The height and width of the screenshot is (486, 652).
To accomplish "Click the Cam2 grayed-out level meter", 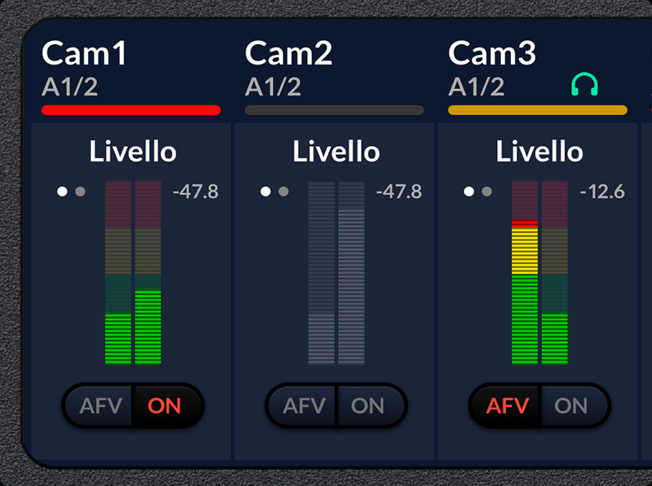I will click(x=336, y=273).
